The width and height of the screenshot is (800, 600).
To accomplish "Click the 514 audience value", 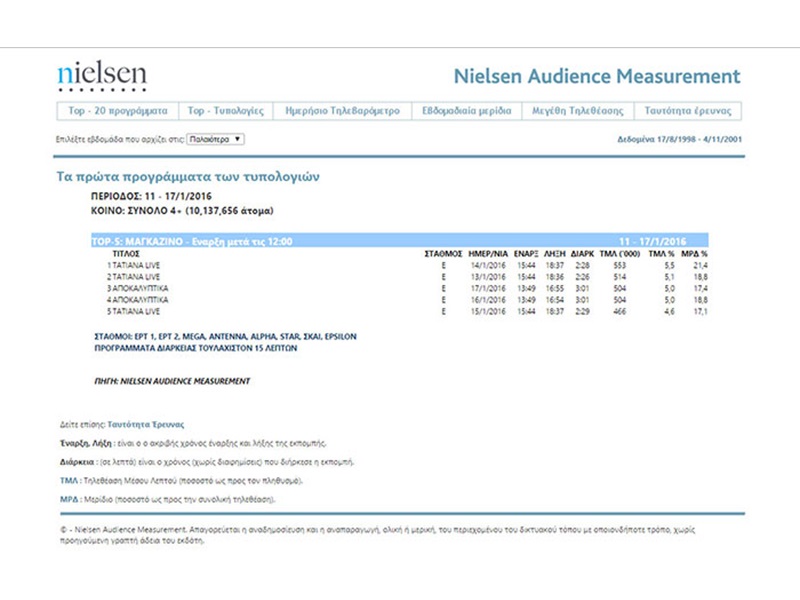I will tap(619, 277).
